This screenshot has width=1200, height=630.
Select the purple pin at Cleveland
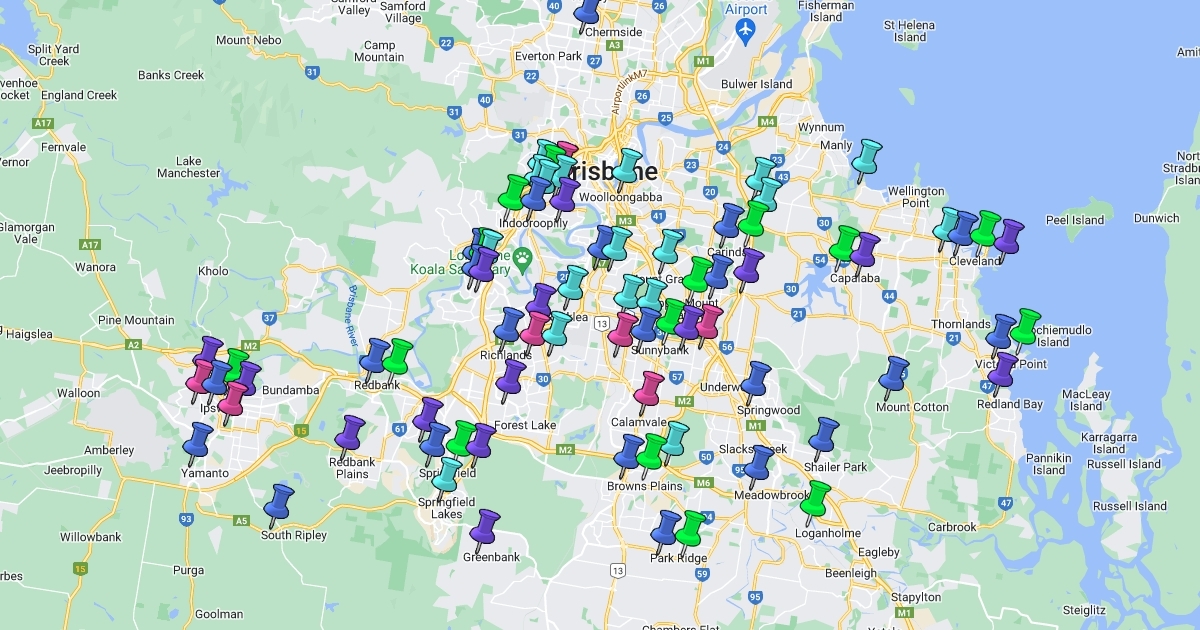(x=1008, y=237)
